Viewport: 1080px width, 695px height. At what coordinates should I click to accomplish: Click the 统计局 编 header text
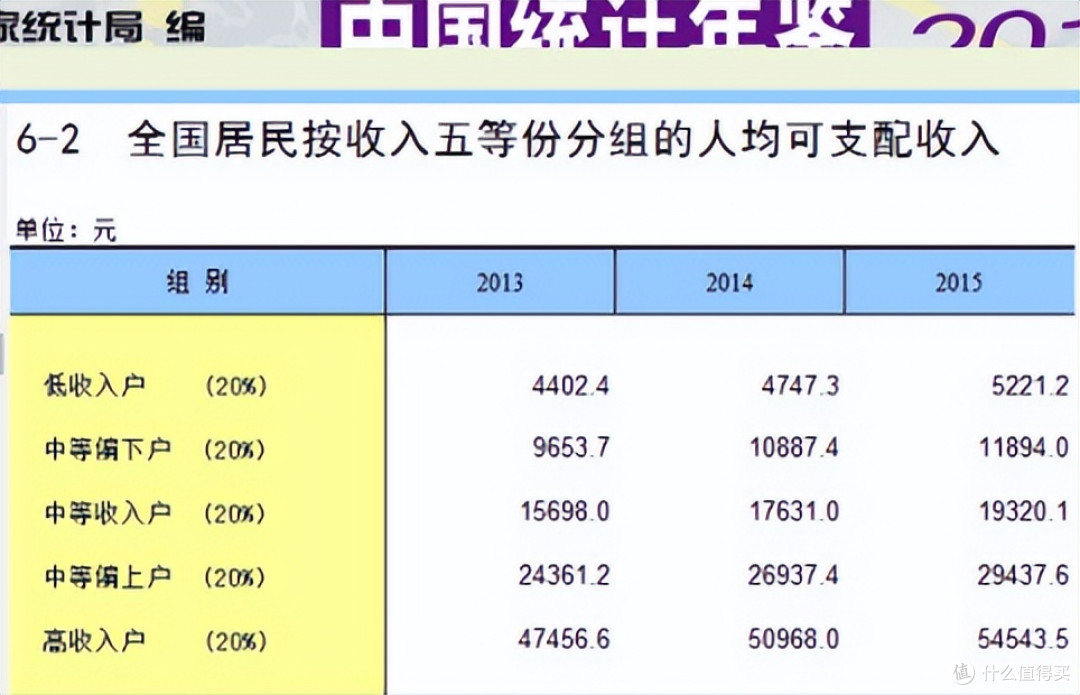click(102, 26)
